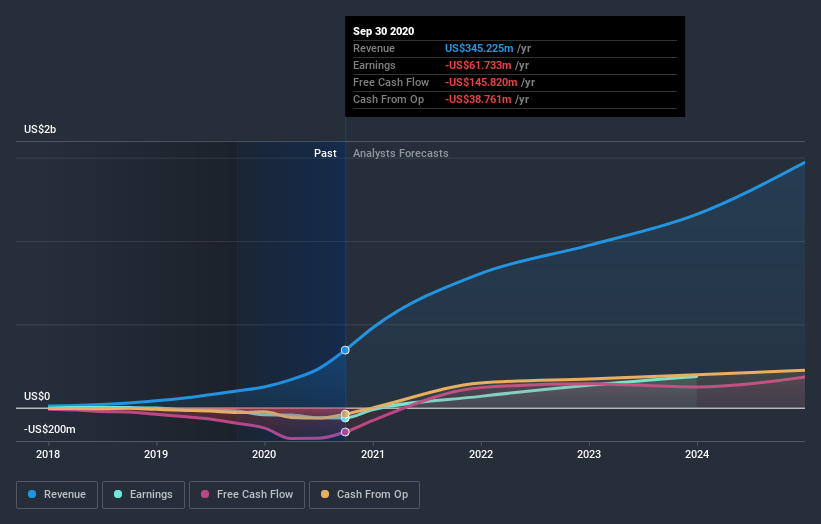Click the Free Cash Flow label in the tooltip
Screen dimensions: 821x524
pyautogui.click(x=391, y=82)
